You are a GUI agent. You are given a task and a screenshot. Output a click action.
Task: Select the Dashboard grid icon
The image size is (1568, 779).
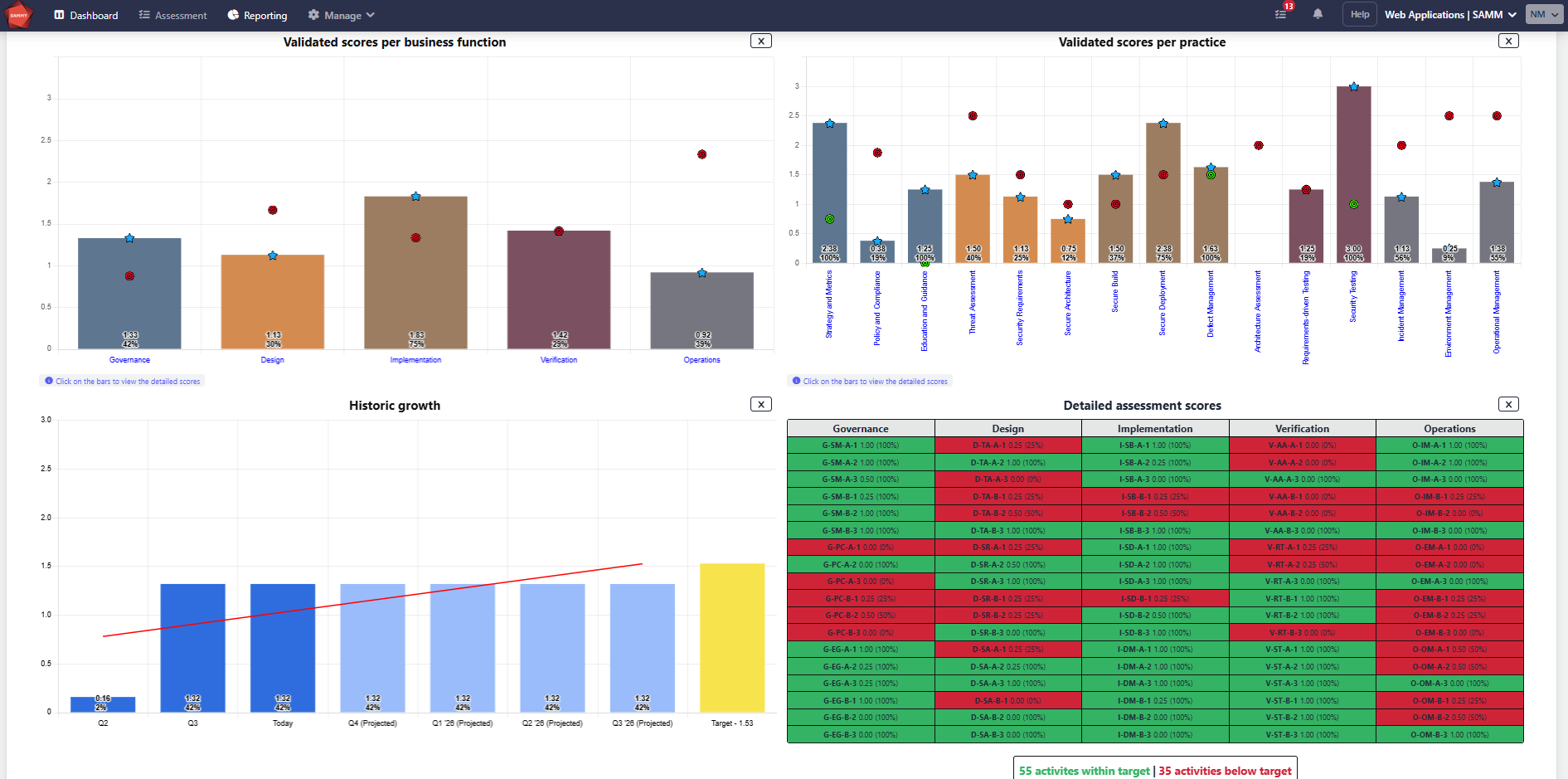pyautogui.click(x=60, y=14)
